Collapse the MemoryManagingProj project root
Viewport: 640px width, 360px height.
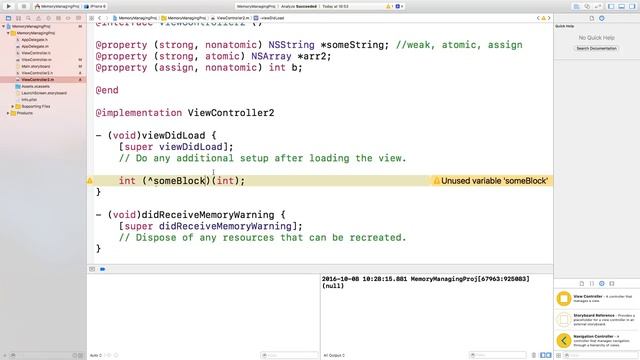point(4,27)
